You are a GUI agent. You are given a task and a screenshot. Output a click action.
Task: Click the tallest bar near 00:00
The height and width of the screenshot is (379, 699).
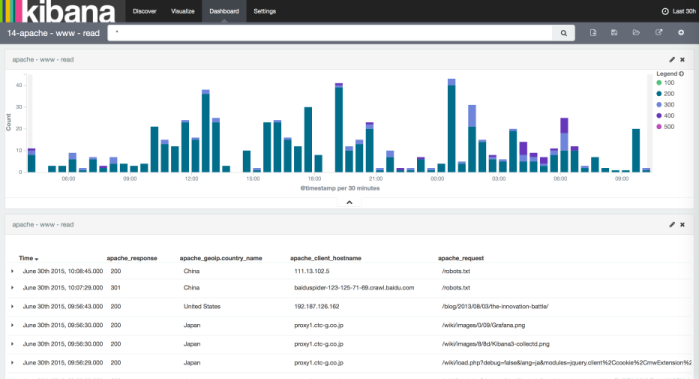[452, 125]
